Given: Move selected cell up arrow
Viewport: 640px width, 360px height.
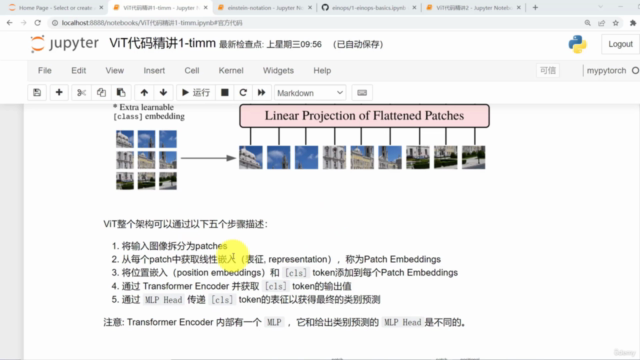Looking at the screenshot, I should point(144,93).
